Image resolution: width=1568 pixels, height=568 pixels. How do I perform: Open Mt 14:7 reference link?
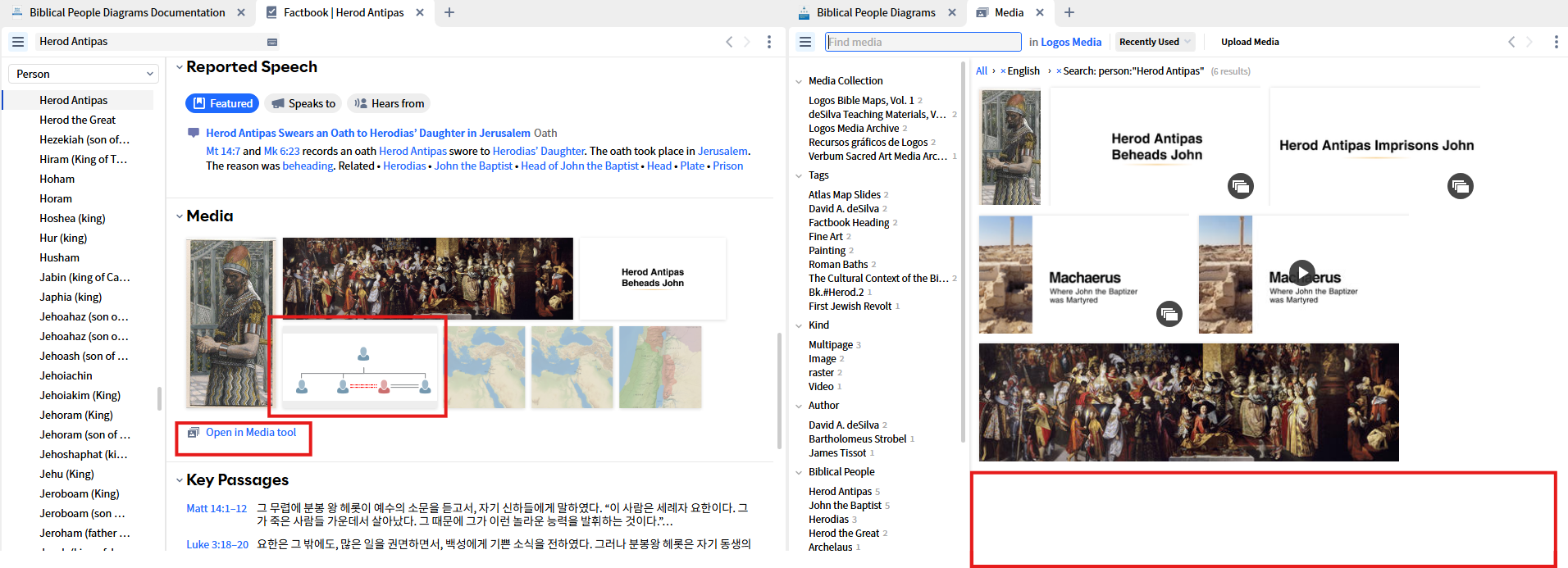point(223,152)
